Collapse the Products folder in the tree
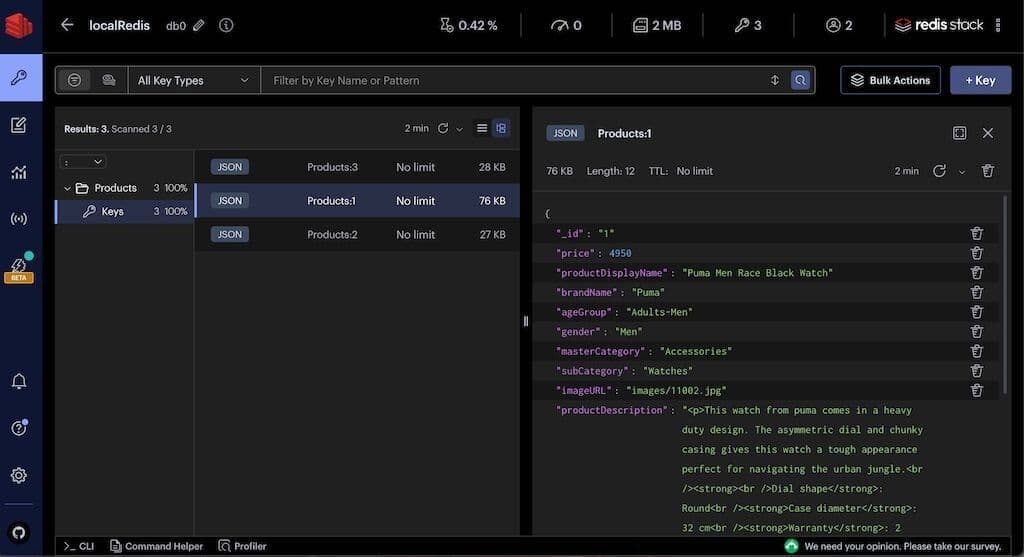The width and height of the screenshot is (1024, 557). point(68,188)
